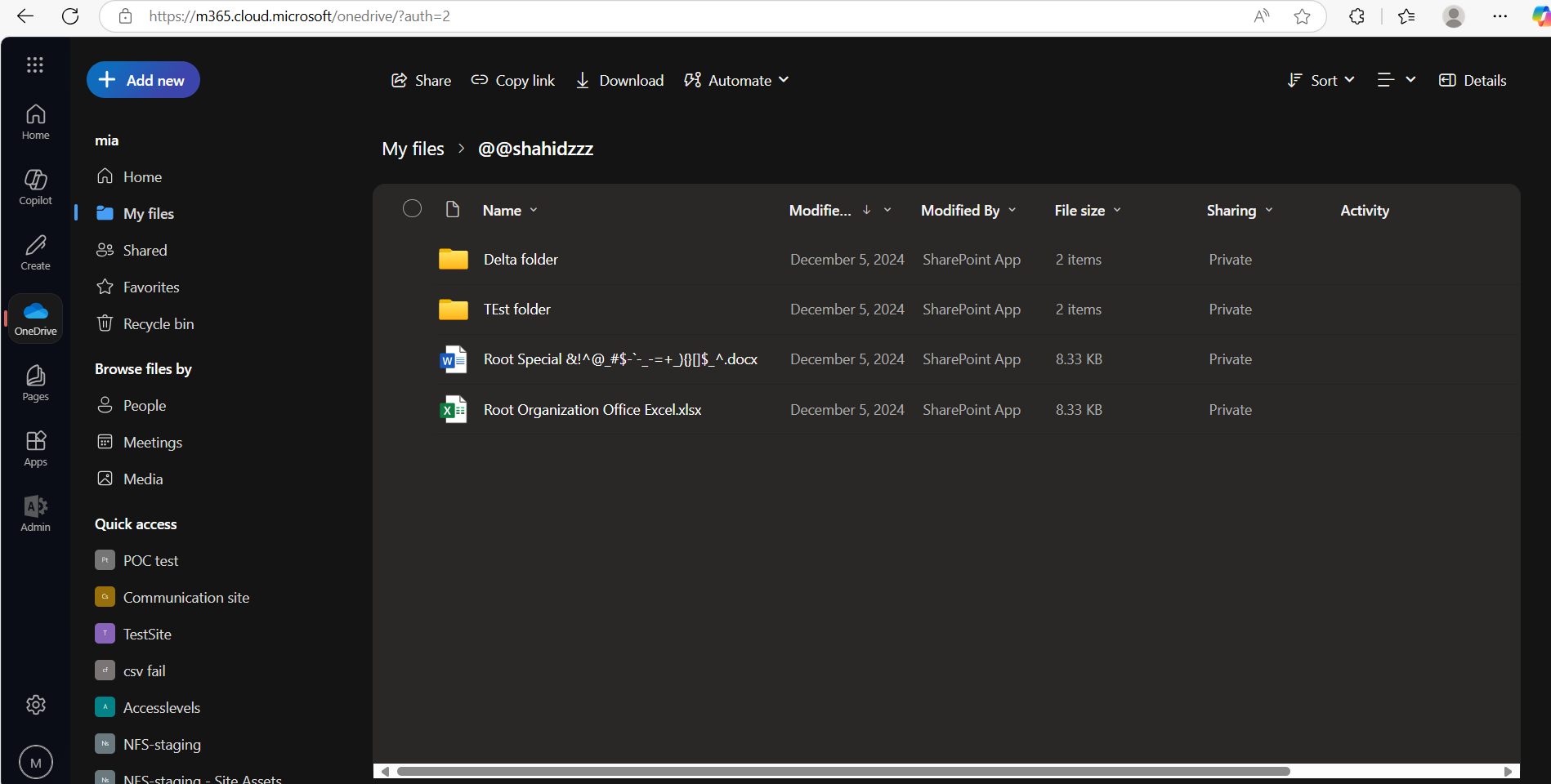The image size is (1551, 784).
Task: Open Admin from the app rail
Action: (35, 514)
